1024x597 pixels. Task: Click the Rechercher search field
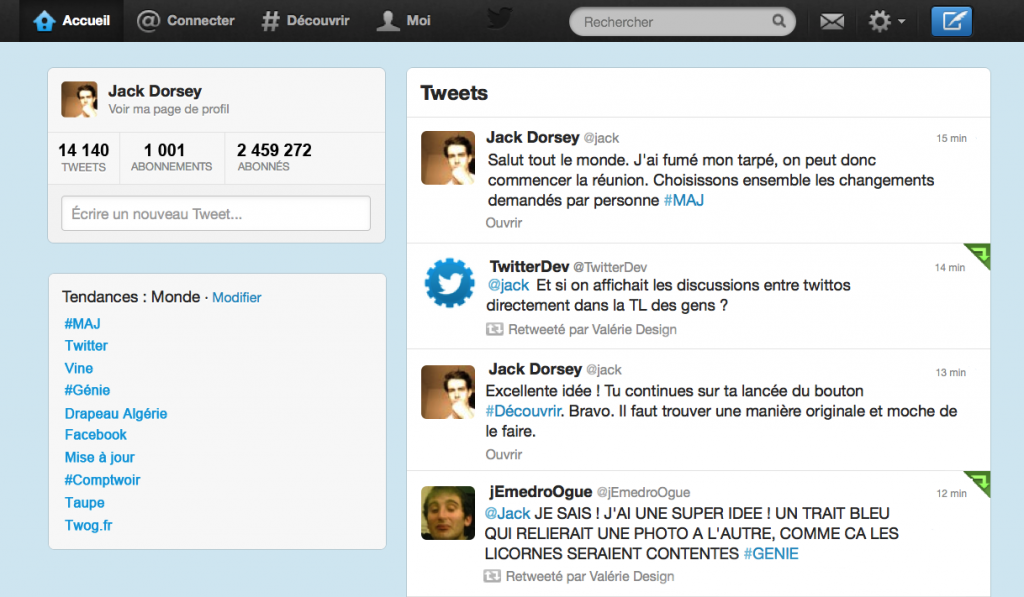670,20
